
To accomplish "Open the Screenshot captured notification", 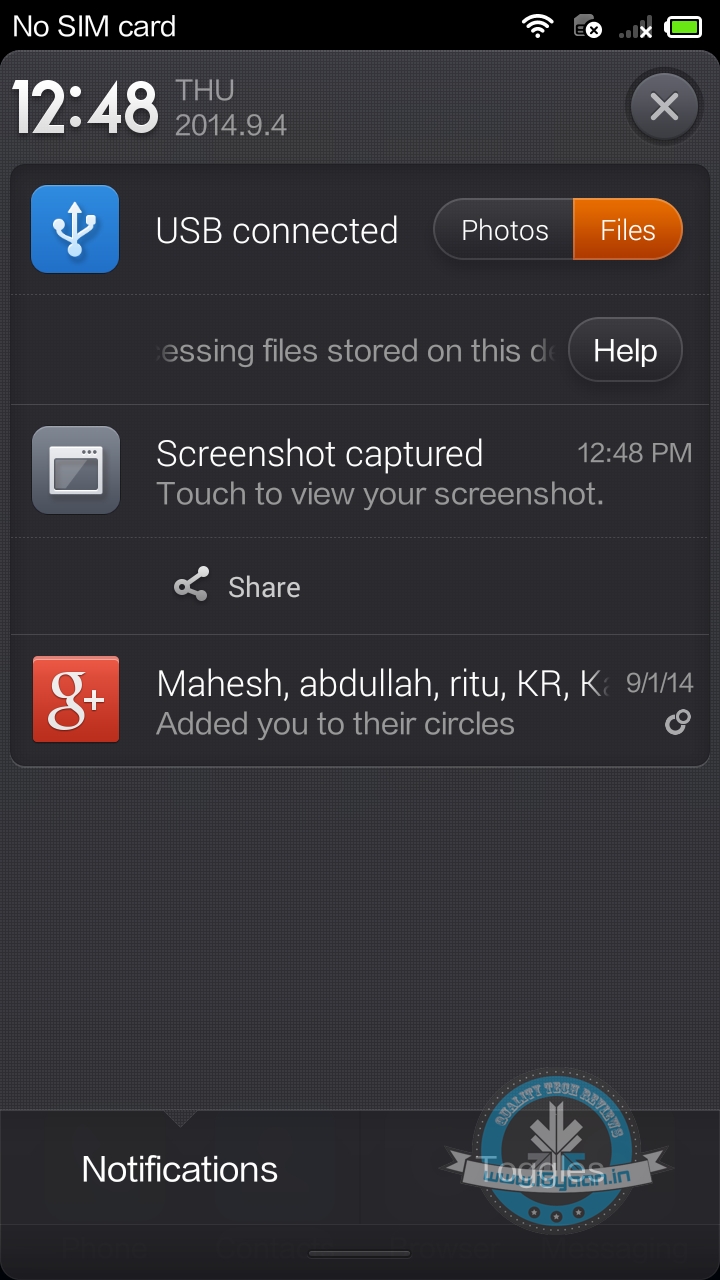I will coord(380,471).
